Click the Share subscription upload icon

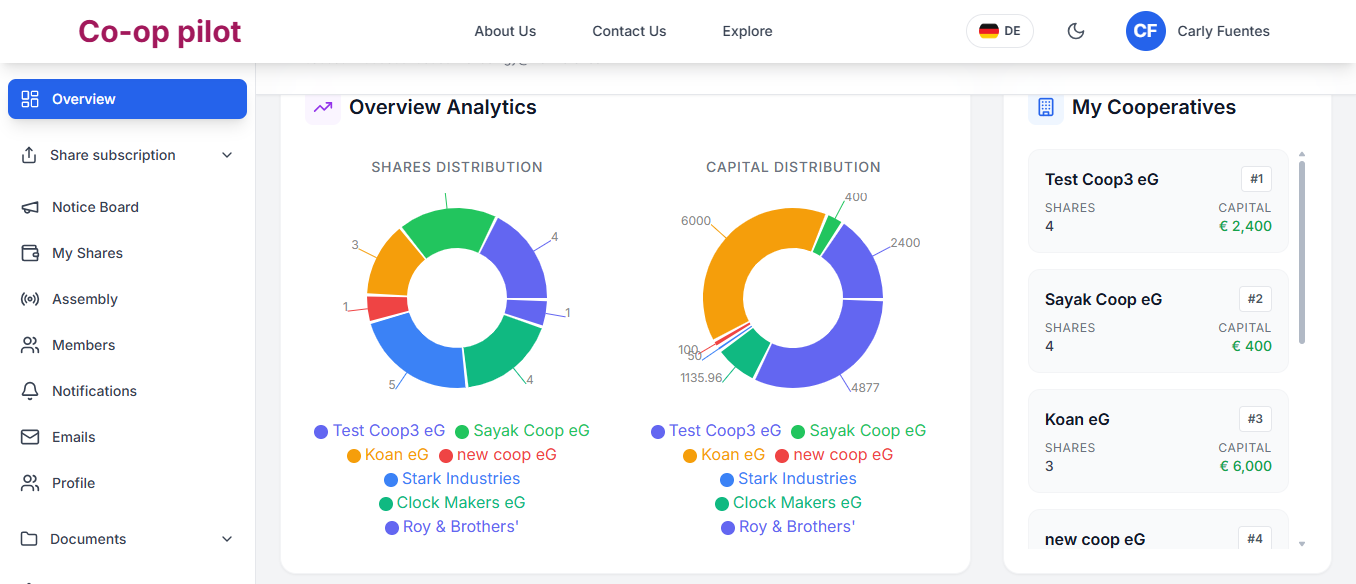click(28, 155)
